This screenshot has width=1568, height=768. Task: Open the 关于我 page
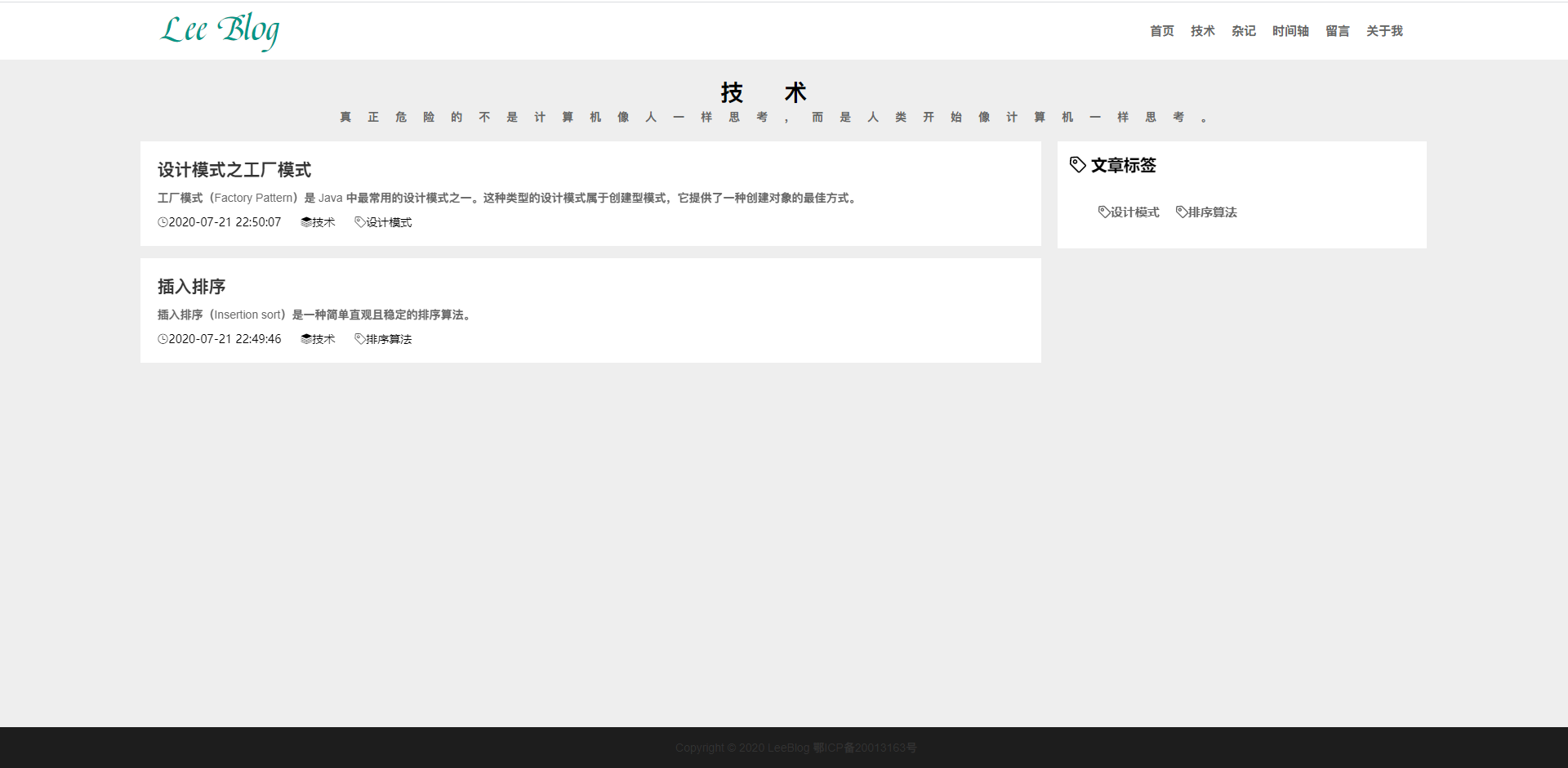(x=1384, y=31)
